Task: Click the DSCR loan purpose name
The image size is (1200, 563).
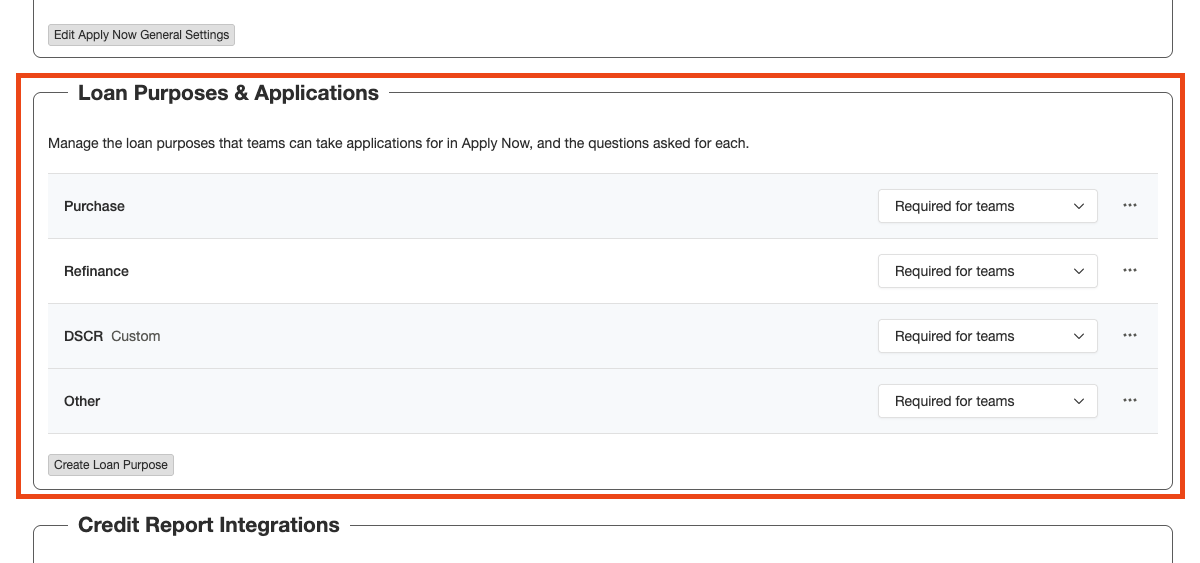Action: [83, 336]
